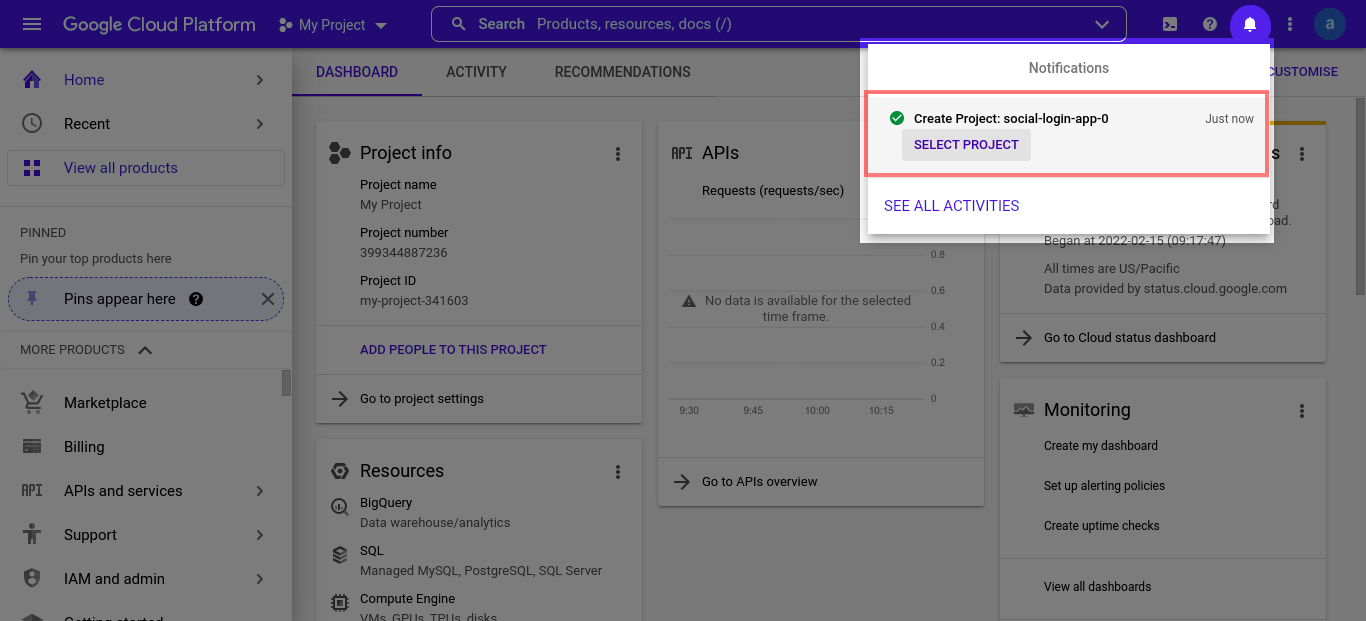Click the View all products grid icon
The width and height of the screenshot is (1366, 621).
click(32, 168)
